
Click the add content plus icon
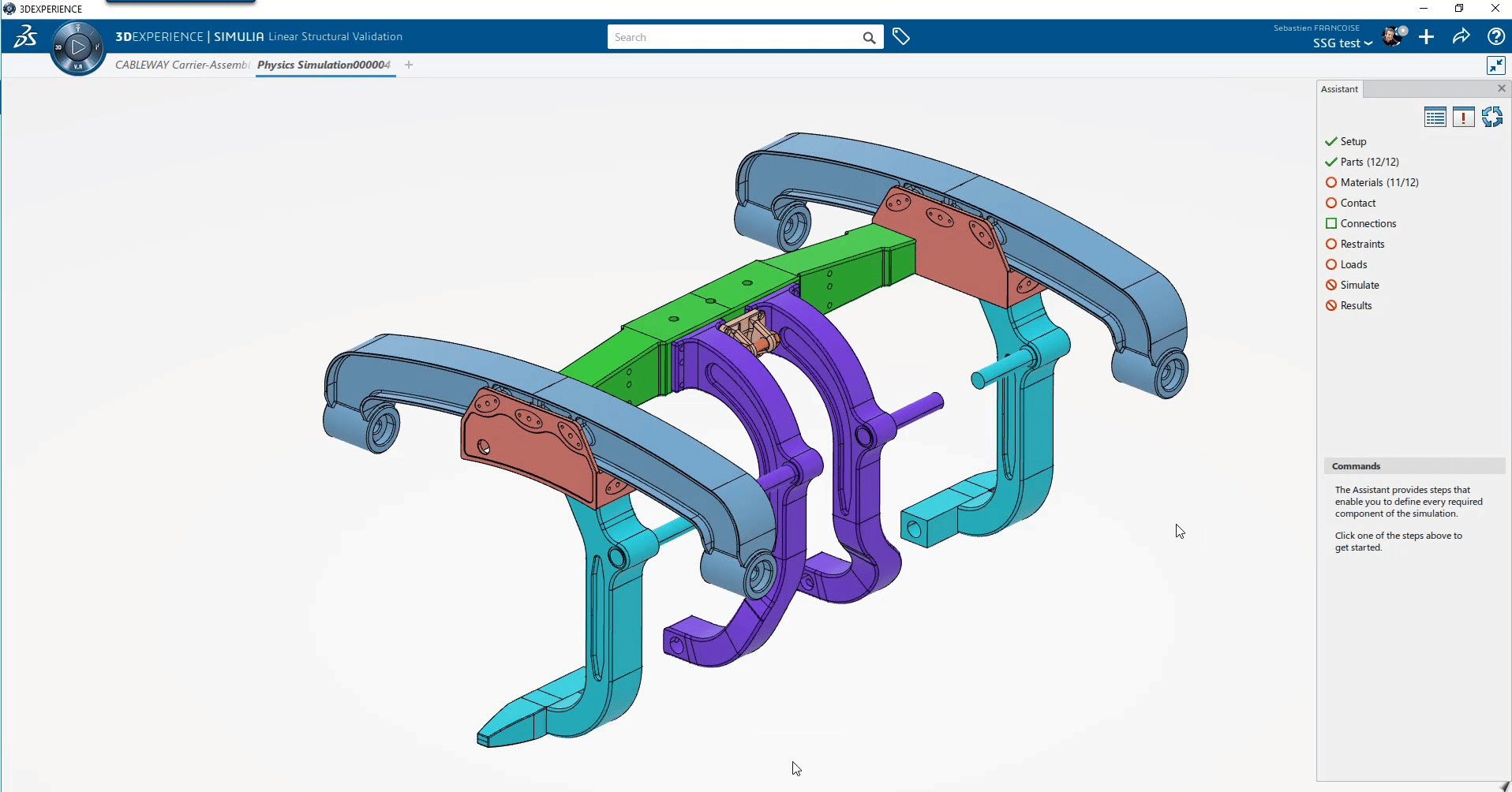(x=1427, y=36)
